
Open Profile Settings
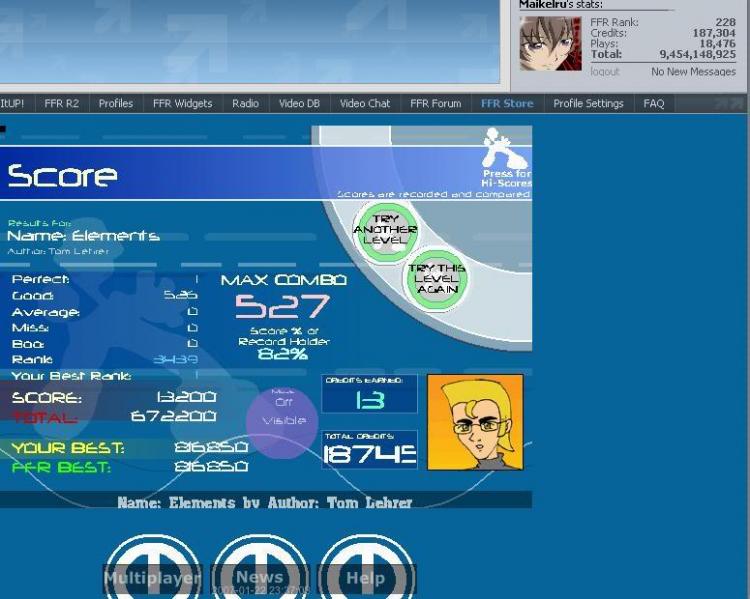click(589, 103)
